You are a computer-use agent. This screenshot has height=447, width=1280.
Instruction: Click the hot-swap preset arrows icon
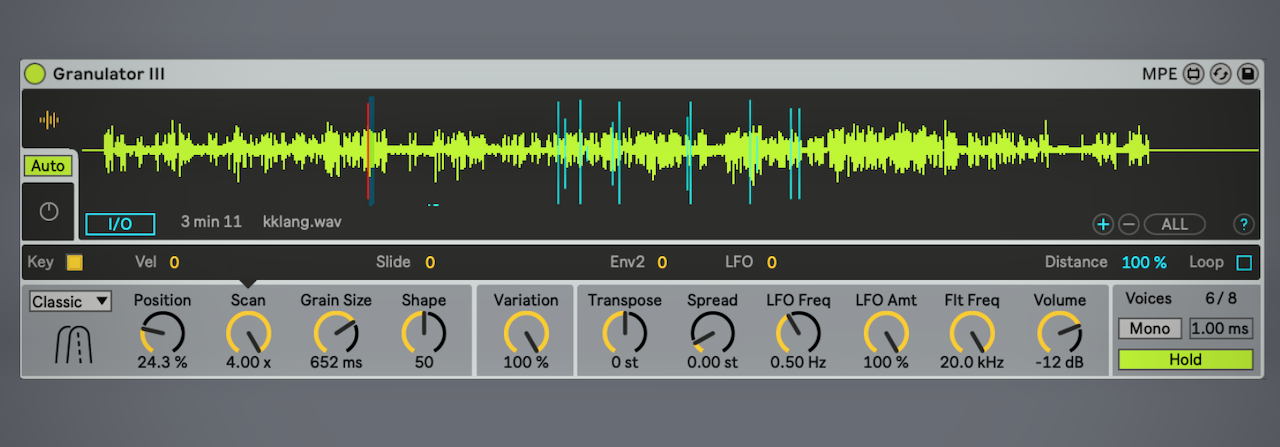tap(1220, 74)
